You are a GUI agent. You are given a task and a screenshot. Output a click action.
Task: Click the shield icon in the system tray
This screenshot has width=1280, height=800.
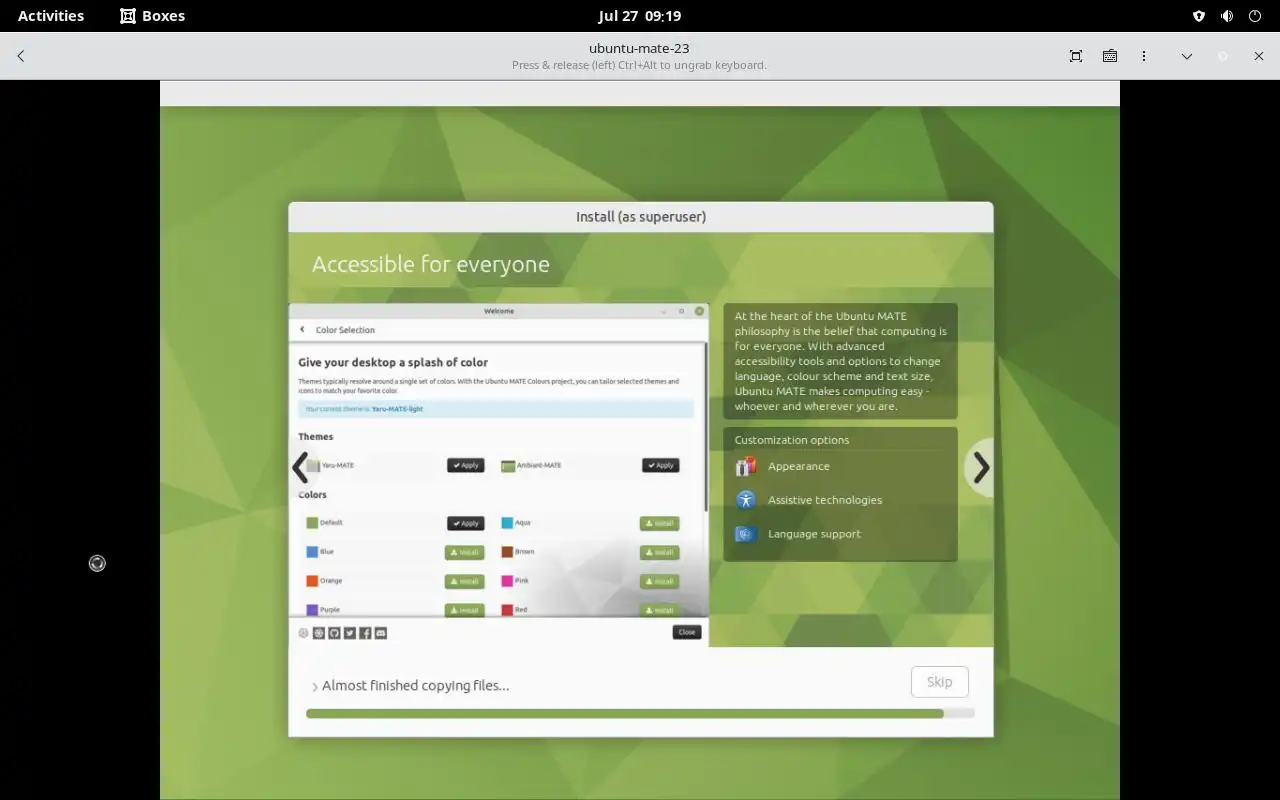(1199, 16)
